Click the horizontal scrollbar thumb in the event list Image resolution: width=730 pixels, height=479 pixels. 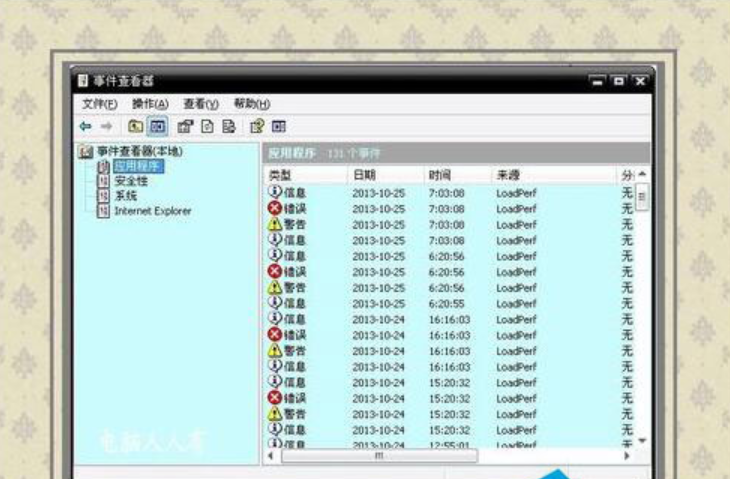pyautogui.click(x=379, y=456)
